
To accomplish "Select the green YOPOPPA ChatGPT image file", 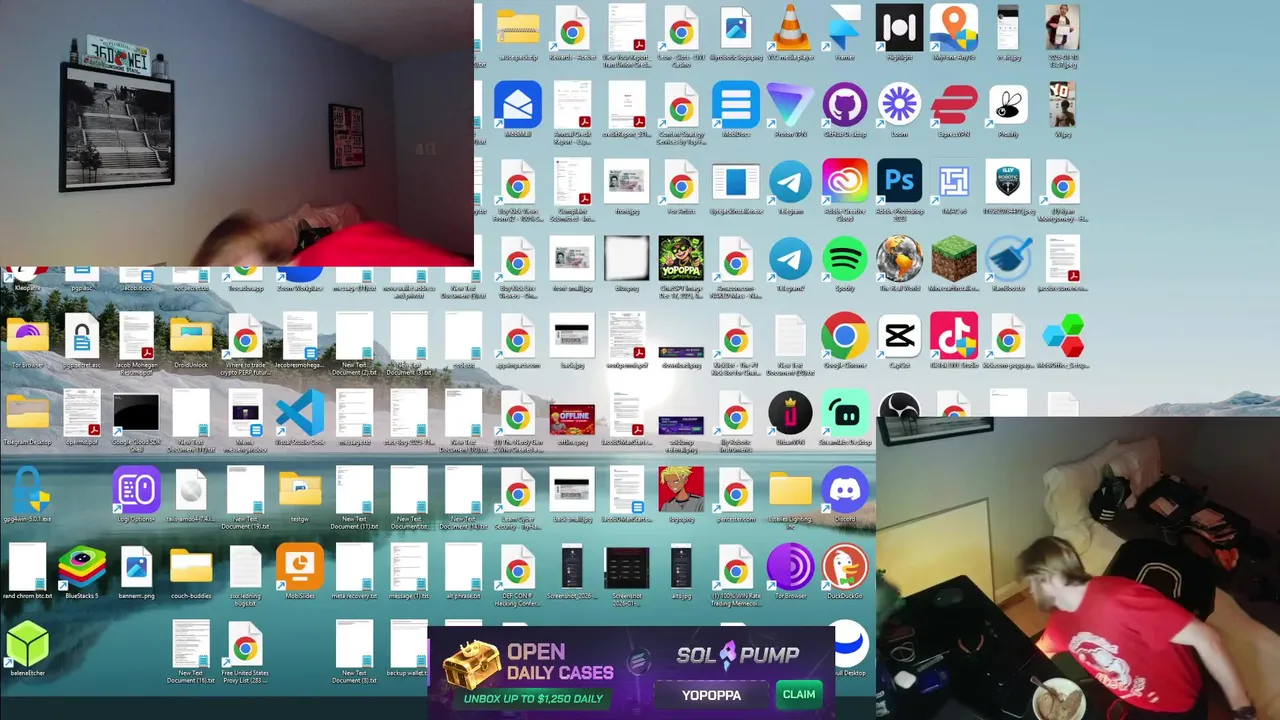I will (681, 260).
